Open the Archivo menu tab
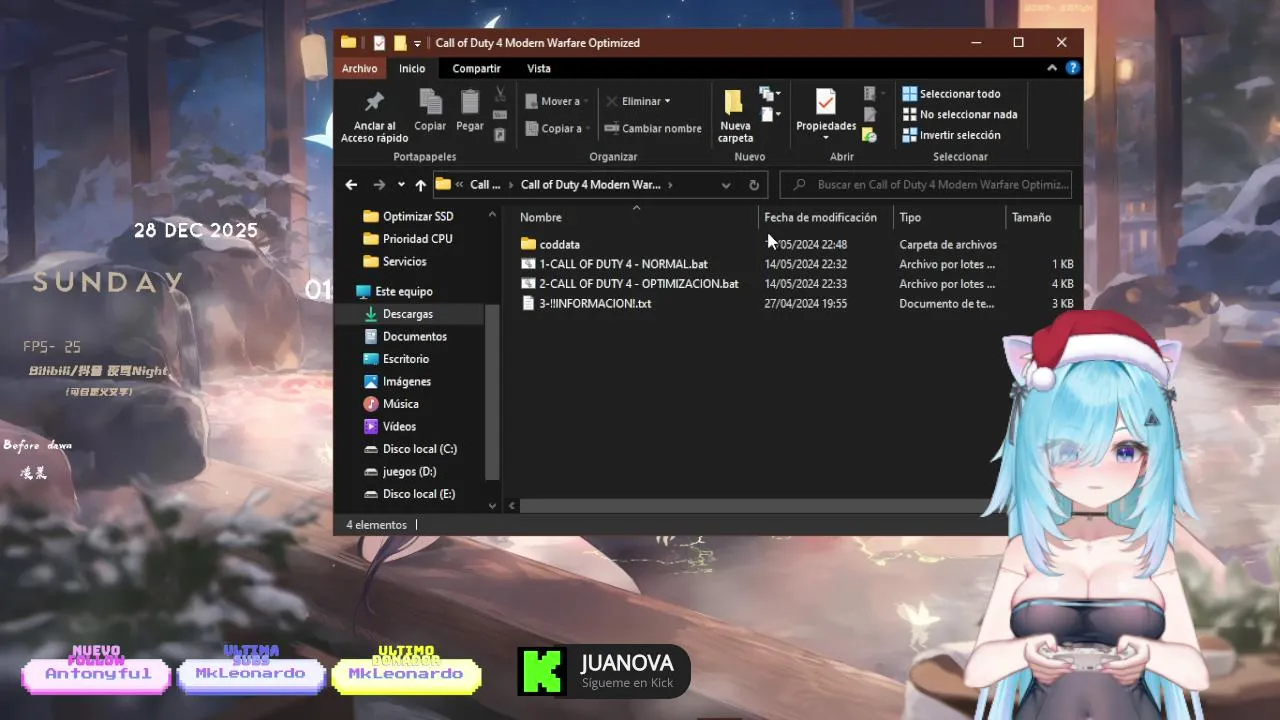 pyautogui.click(x=360, y=68)
